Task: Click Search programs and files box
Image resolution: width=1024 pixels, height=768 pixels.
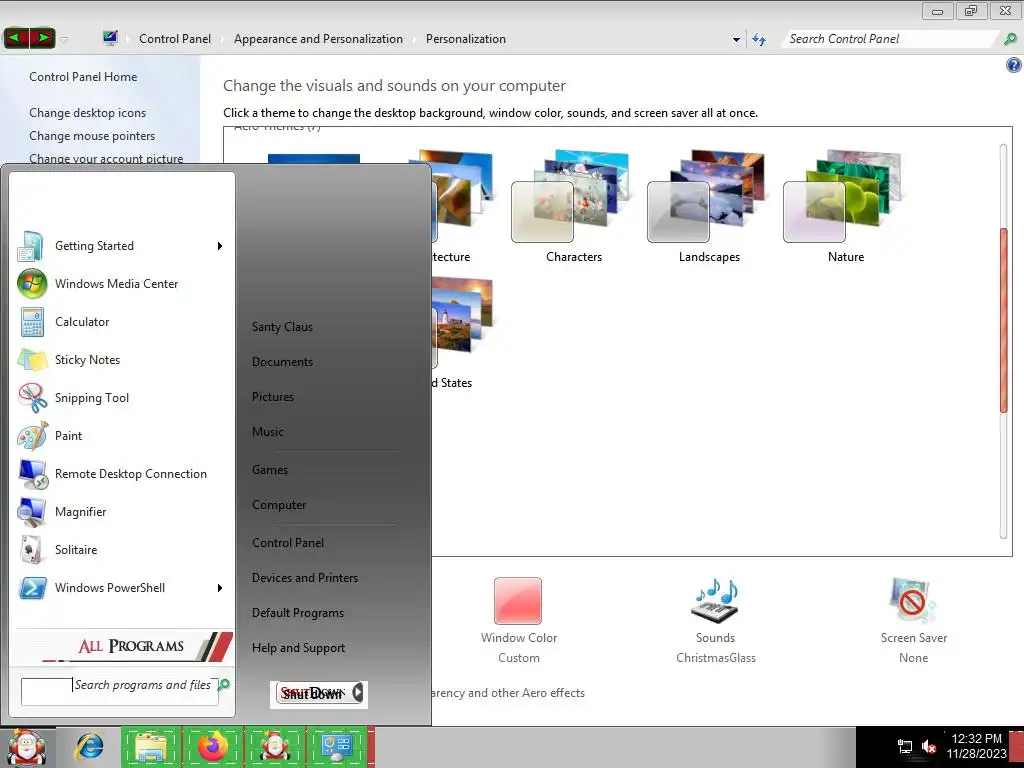Action: [120, 692]
